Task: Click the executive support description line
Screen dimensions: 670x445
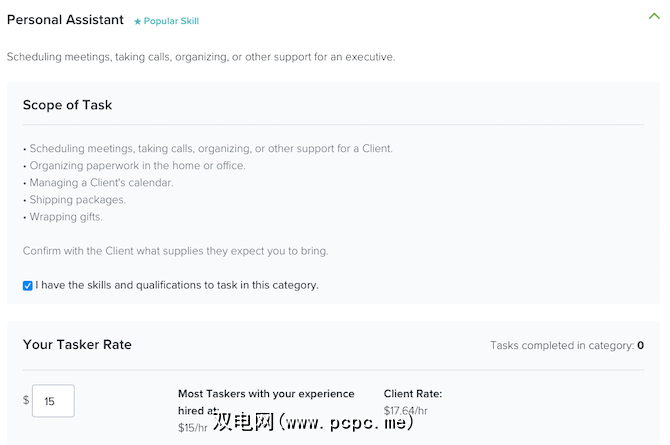Action: (x=201, y=57)
